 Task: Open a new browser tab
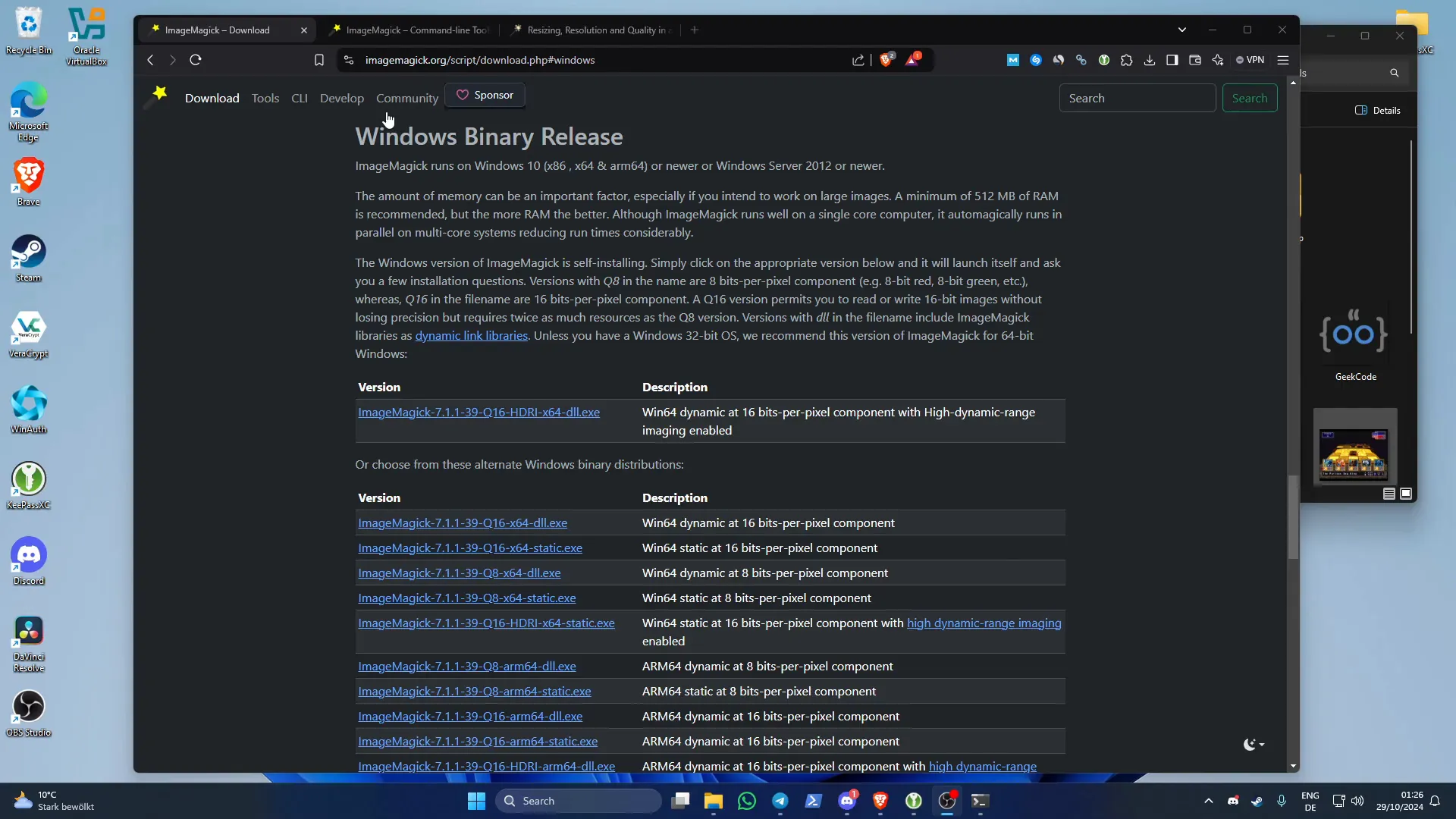(x=695, y=30)
